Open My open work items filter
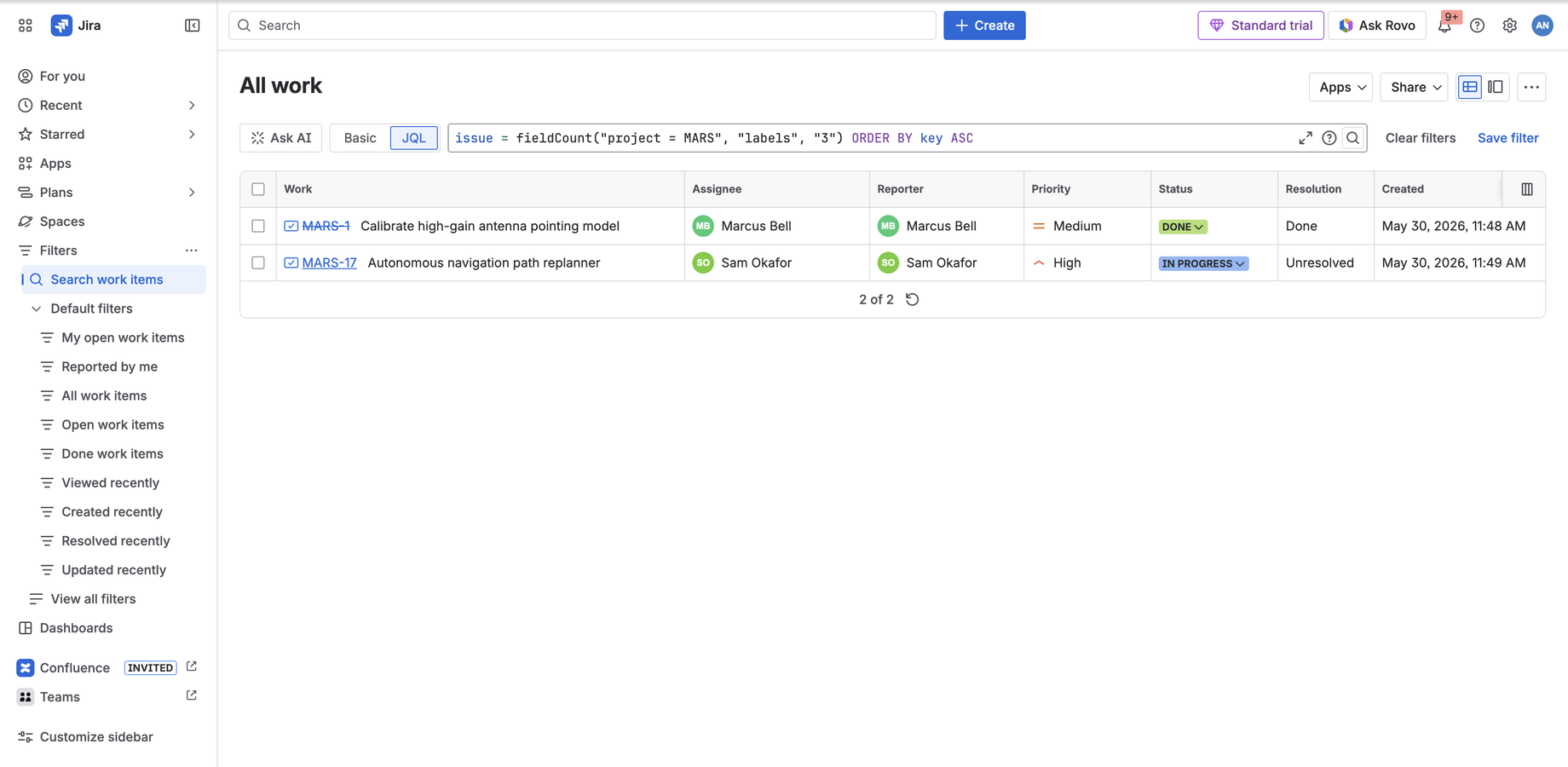This screenshot has height=767, width=1568. [123, 337]
